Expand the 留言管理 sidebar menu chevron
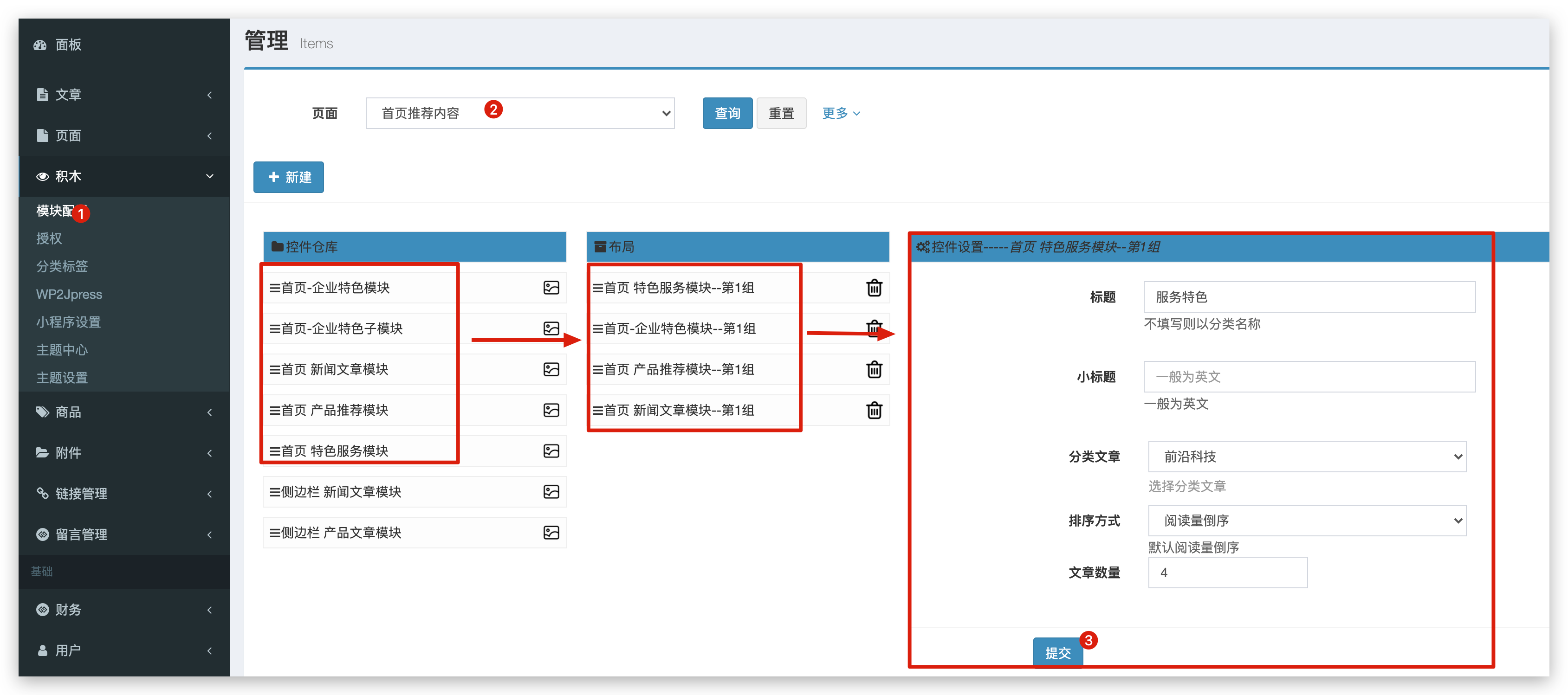Screen dimensions: 1568x695 pyautogui.click(x=209, y=534)
